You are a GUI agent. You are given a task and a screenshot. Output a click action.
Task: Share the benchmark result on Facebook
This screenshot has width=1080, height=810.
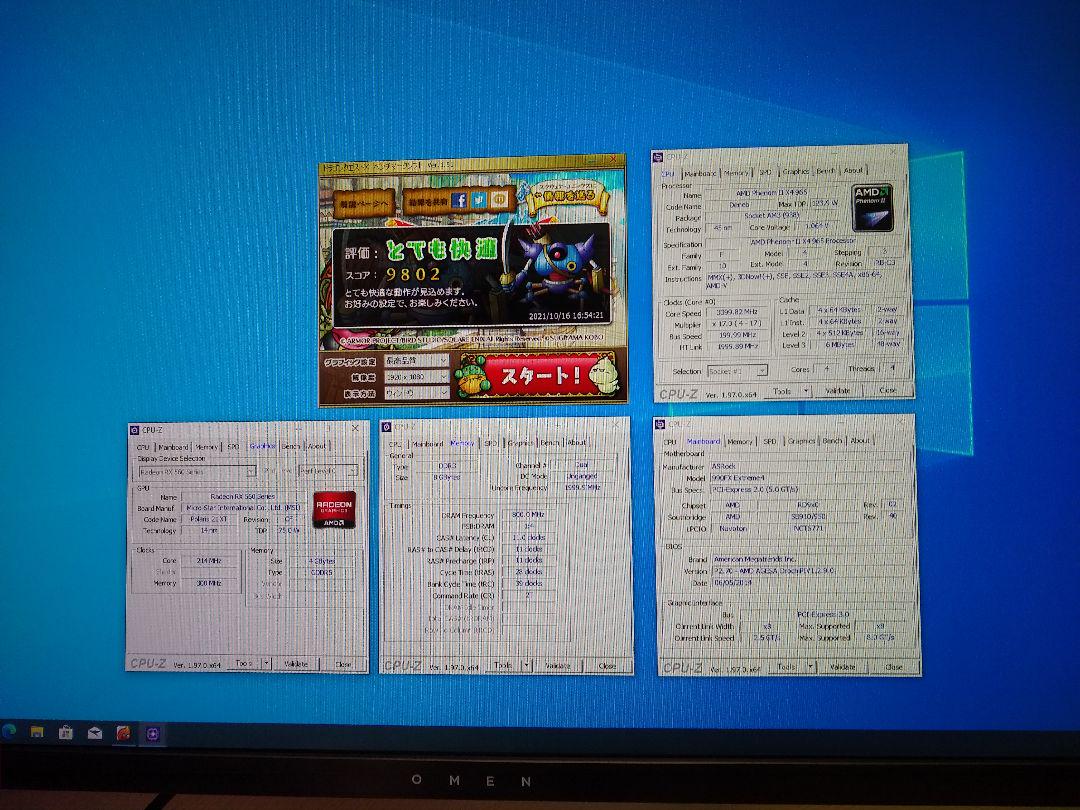pyautogui.click(x=459, y=200)
